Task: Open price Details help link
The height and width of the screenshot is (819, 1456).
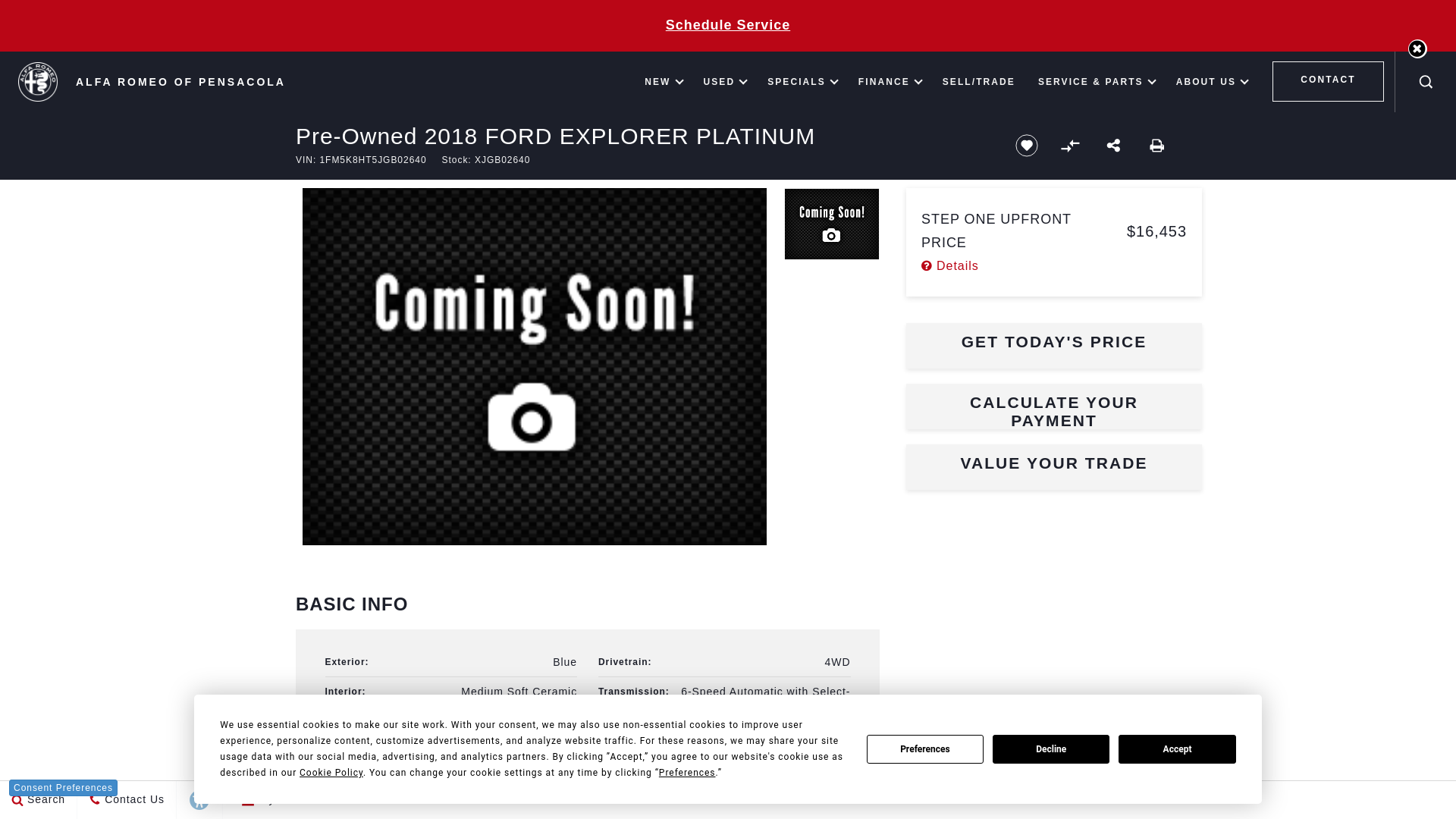Action: click(949, 266)
